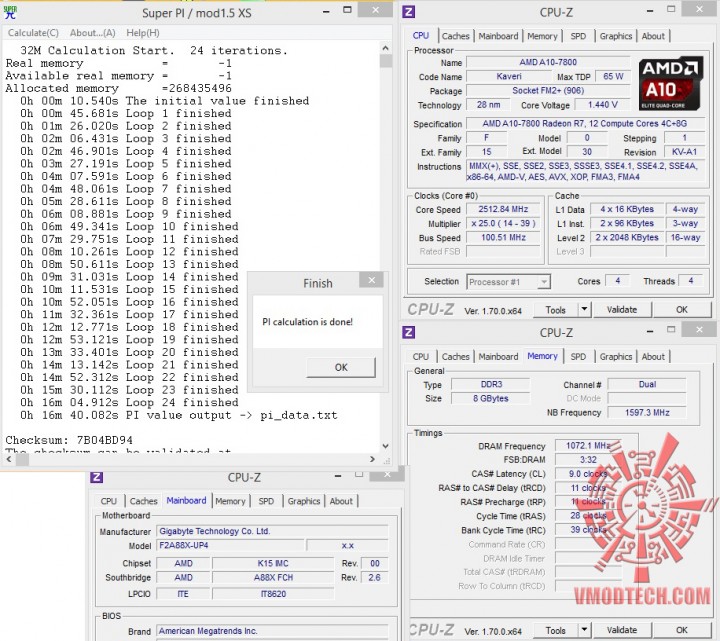The width and height of the screenshot is (720, 641).
Task: Switch to About tab in Mainboard CPU-Z window
Action: point(341,501)
